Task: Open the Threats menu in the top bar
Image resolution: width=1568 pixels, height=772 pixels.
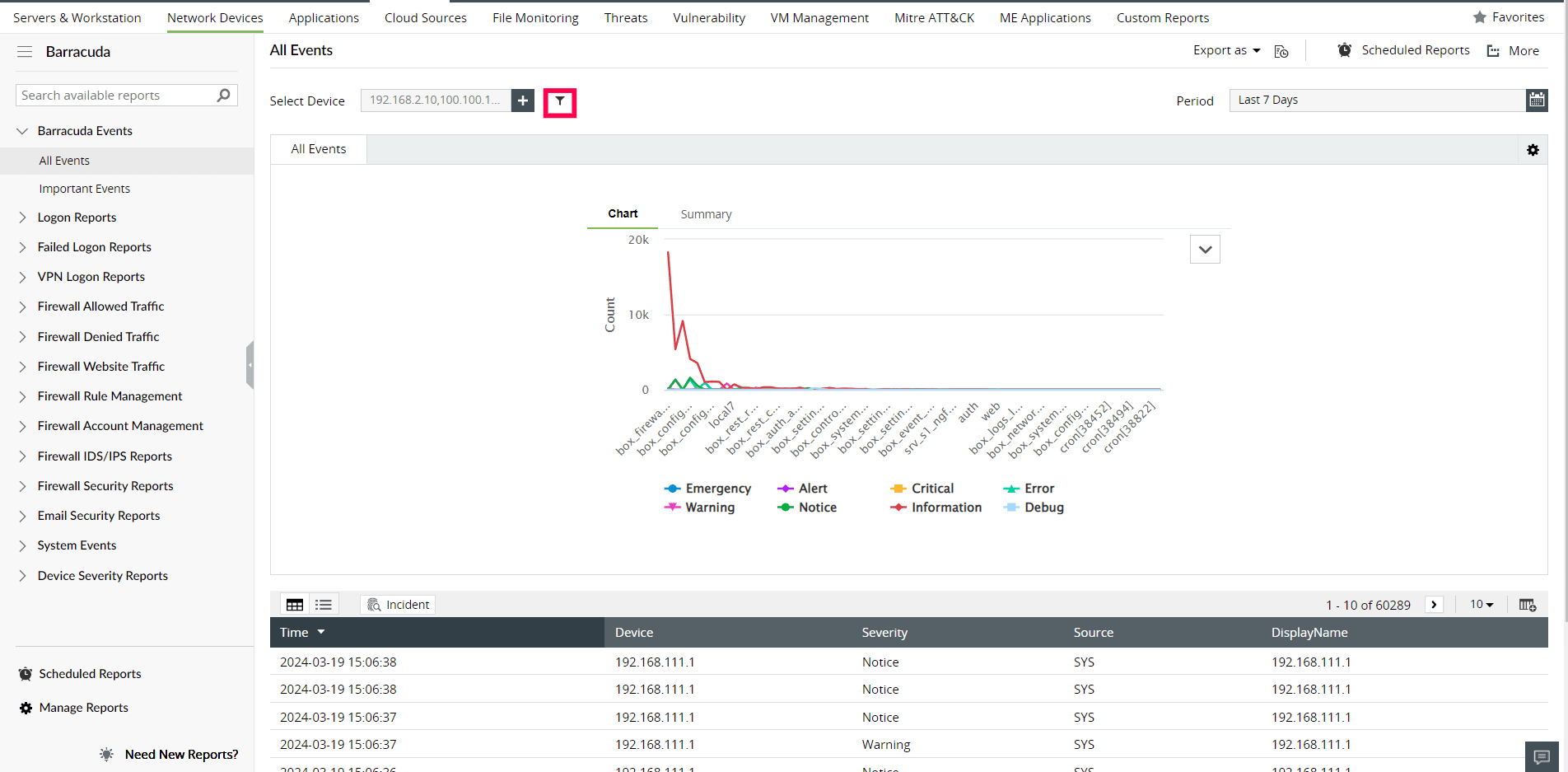Action: [x=625, y=17]
